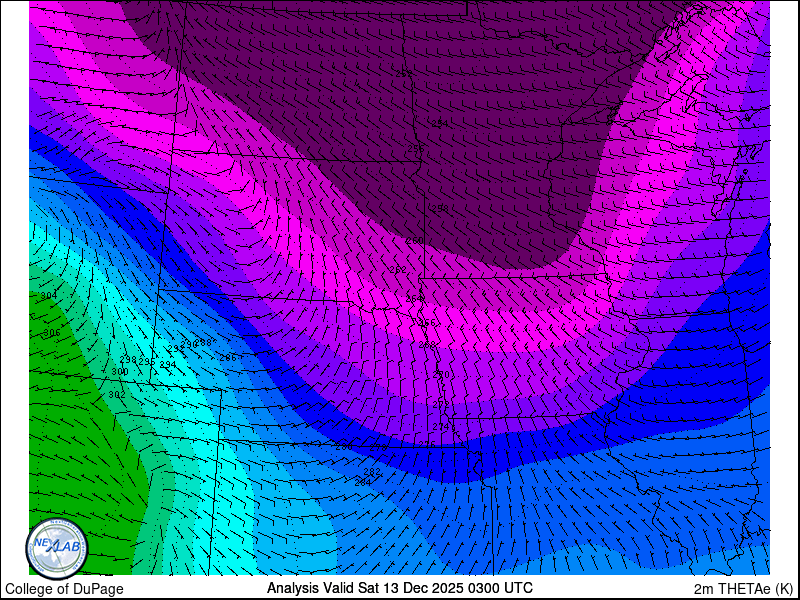
Task: Click the 270 contour label
Action: 441,374
